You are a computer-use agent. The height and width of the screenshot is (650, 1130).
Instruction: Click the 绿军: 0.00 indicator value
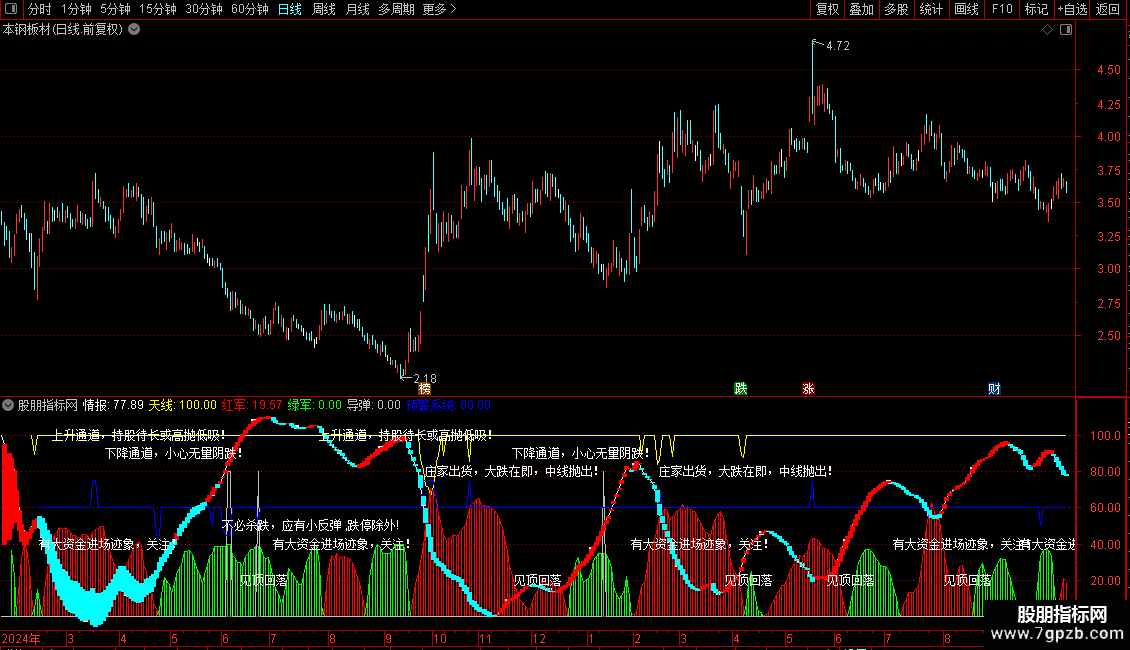pyautogui.click(x=314, y=405)
